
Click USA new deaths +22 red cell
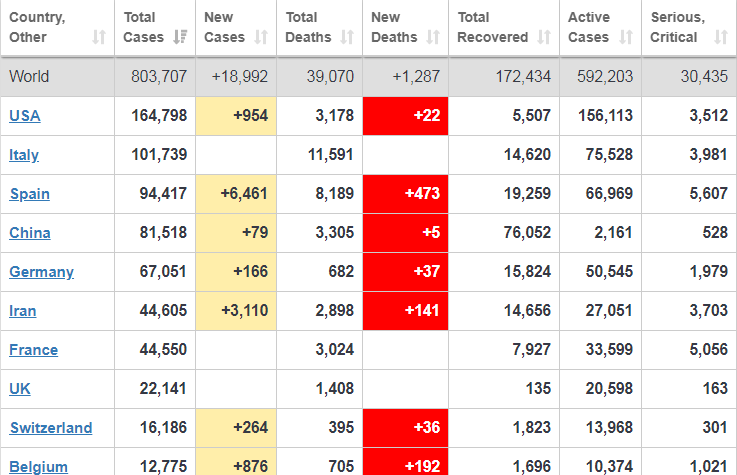click(405, 116)
